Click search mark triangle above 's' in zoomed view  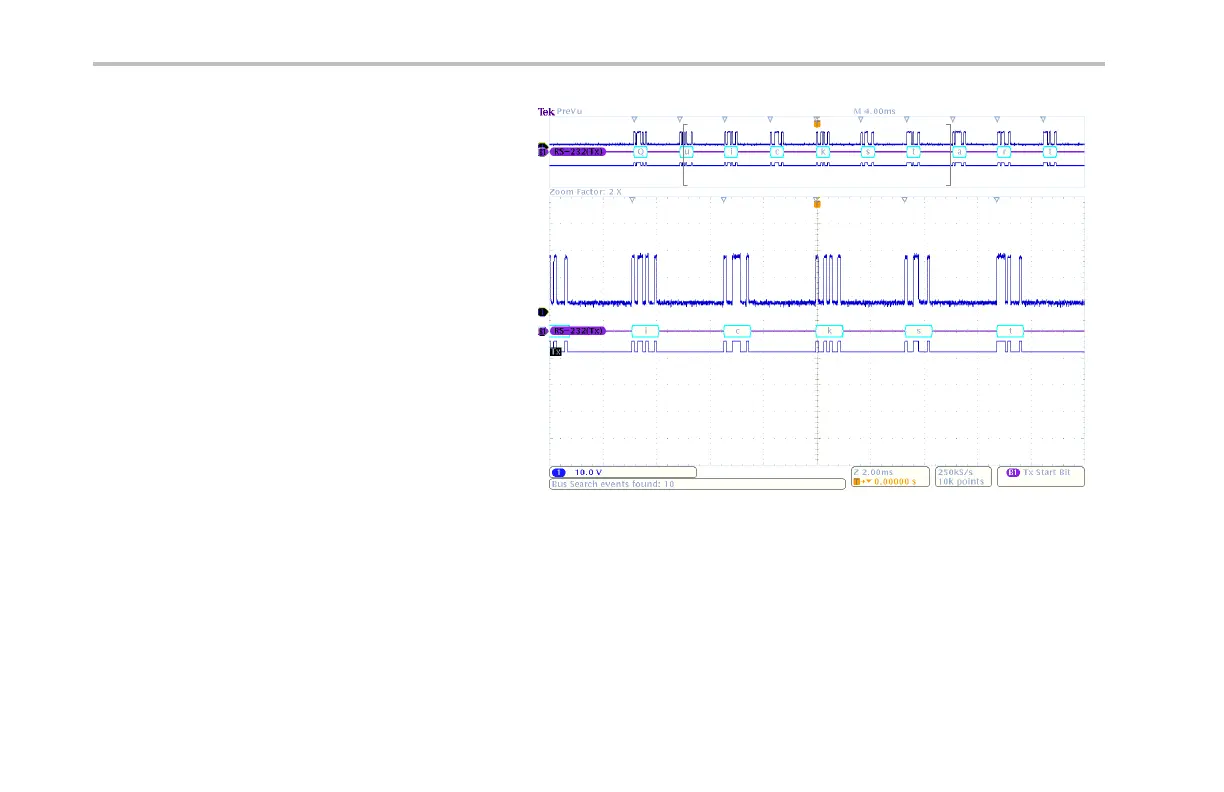[x=905, y=200]
